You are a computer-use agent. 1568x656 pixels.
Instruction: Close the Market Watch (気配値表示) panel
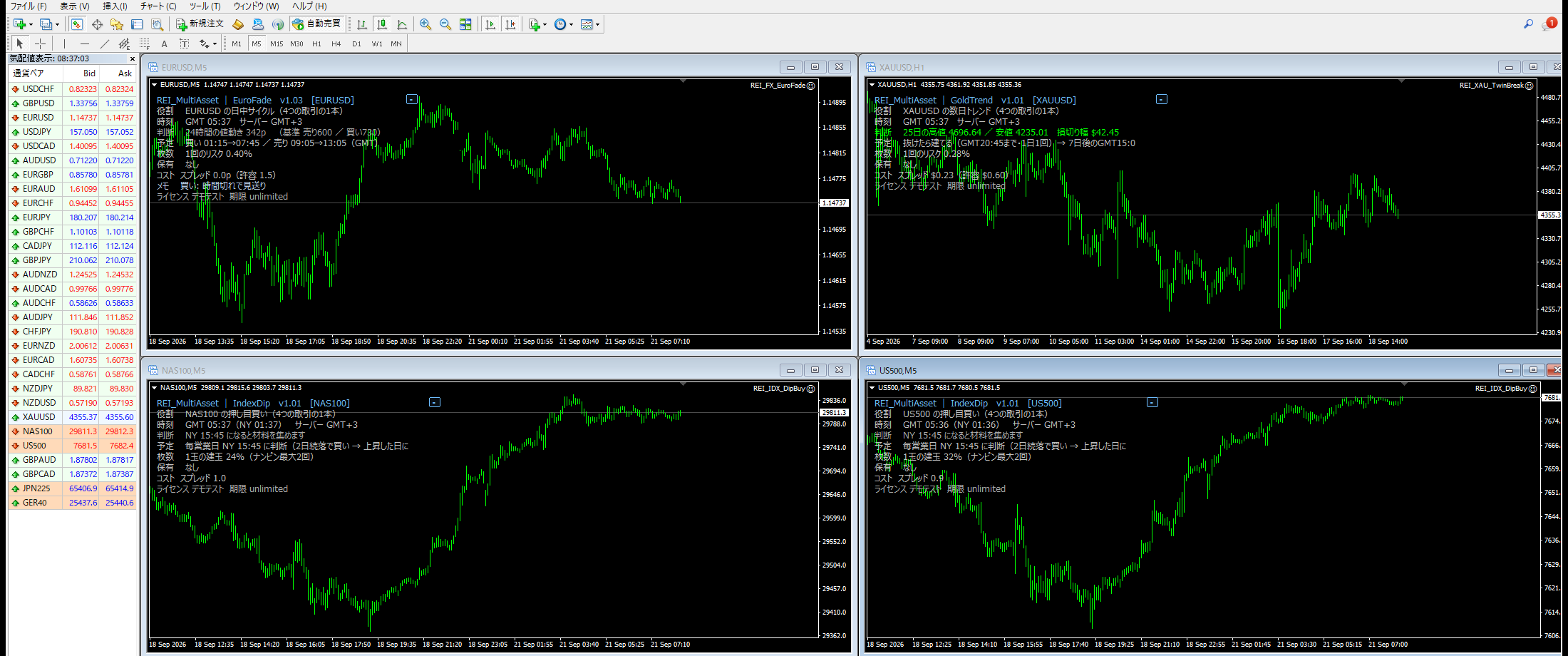pos(133,59)
